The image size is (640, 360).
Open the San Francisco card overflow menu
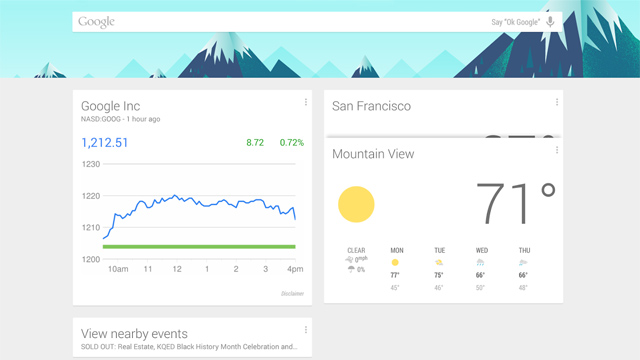click(557, 102)
